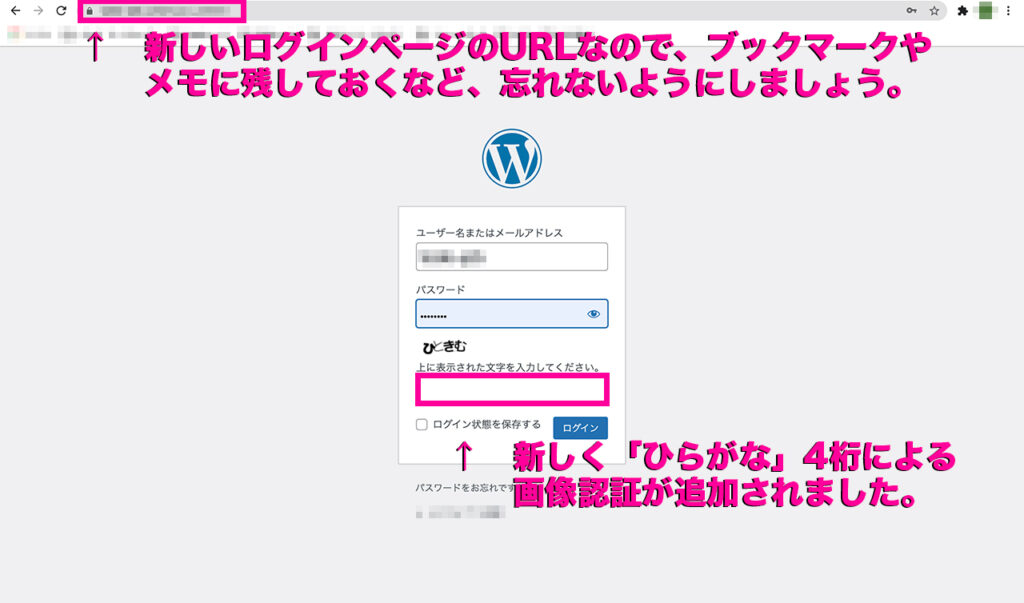Check the ログイン状態を保存する checkbox
This screenshot has width=1024, height=603.
(422, 425)
